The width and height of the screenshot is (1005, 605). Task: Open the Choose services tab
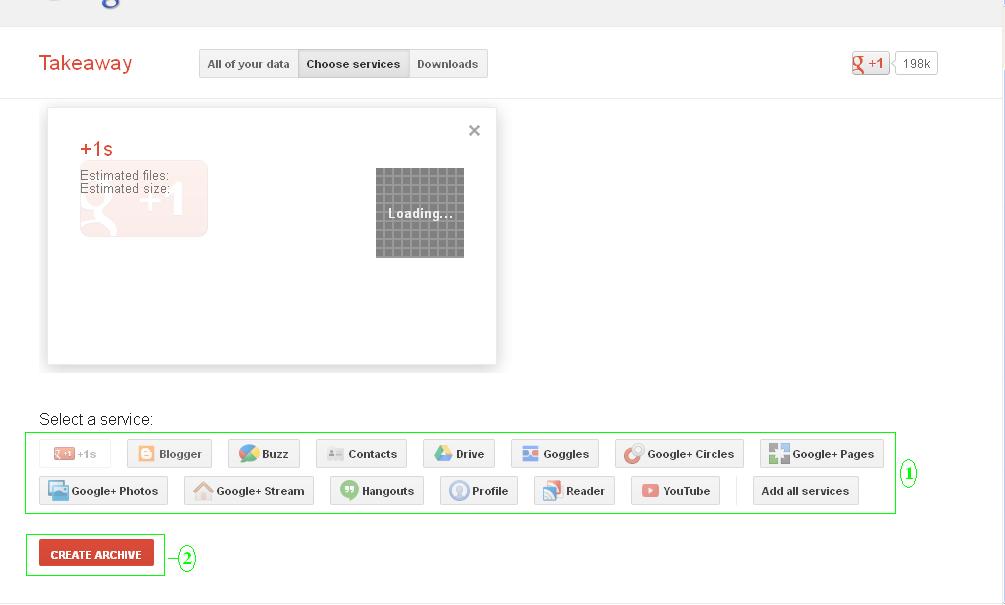354,64
